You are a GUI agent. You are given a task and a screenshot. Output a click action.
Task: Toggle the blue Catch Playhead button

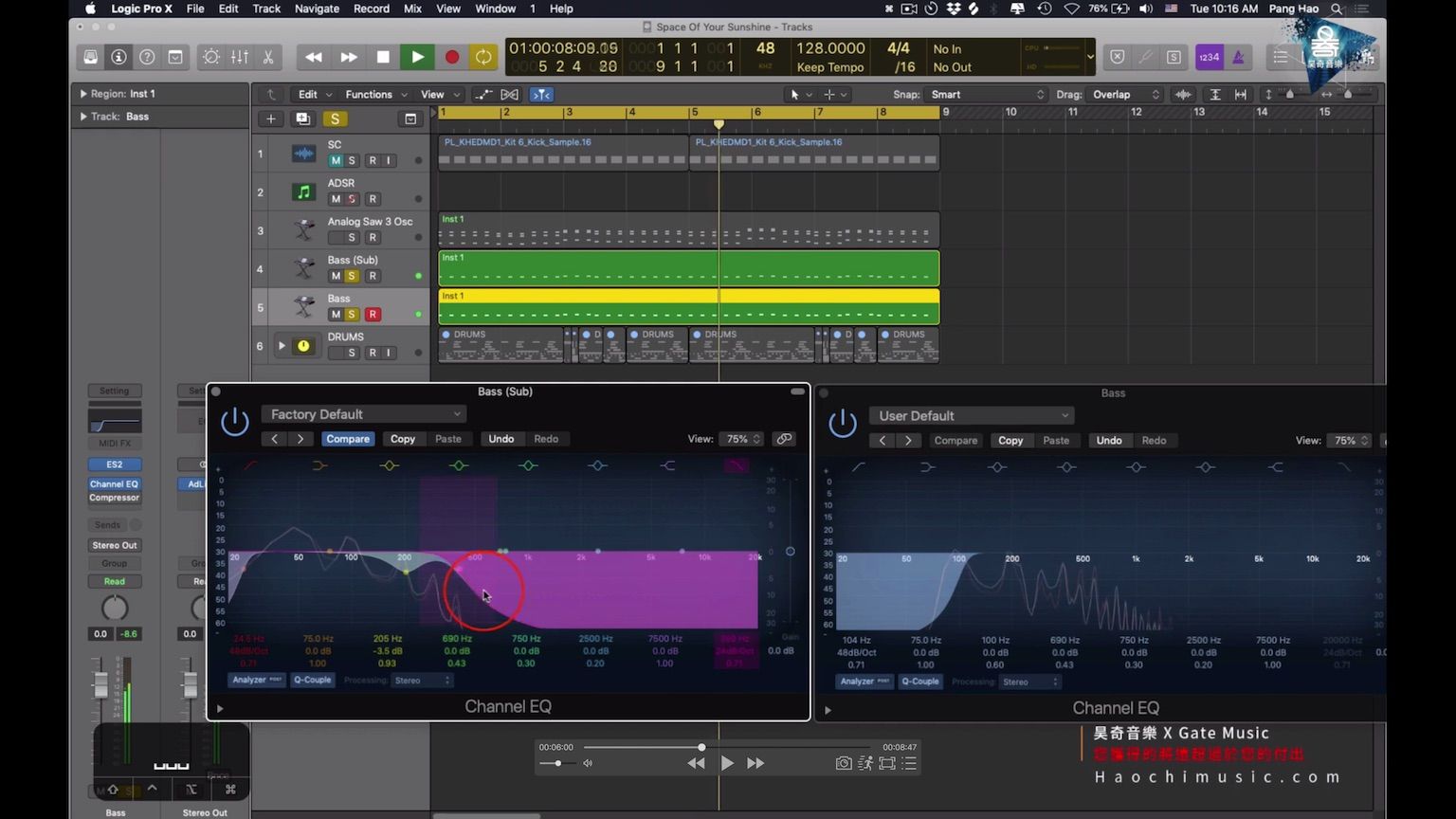tap(541, 94)
